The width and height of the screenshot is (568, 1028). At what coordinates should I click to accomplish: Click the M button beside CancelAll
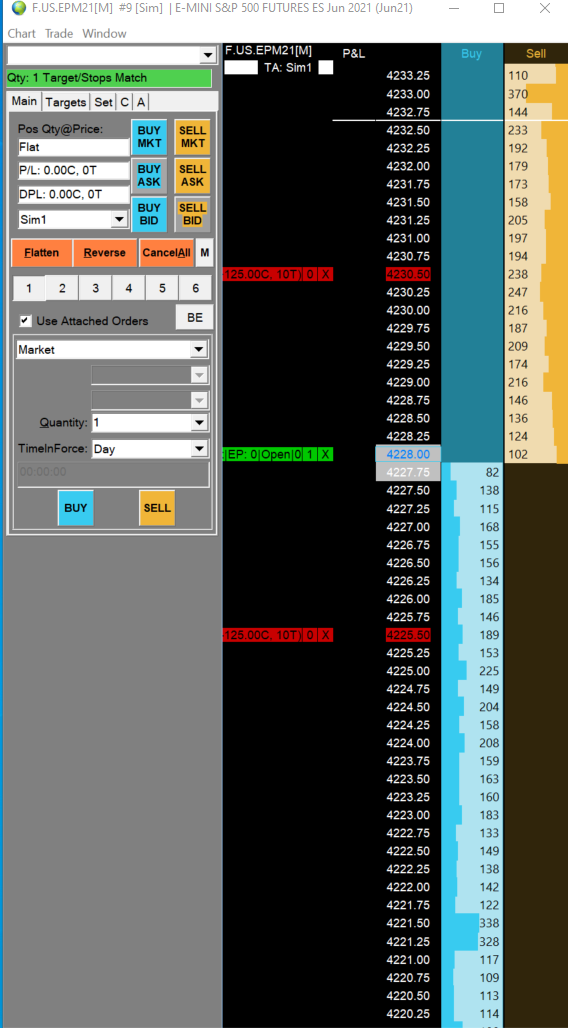point(205,253)
